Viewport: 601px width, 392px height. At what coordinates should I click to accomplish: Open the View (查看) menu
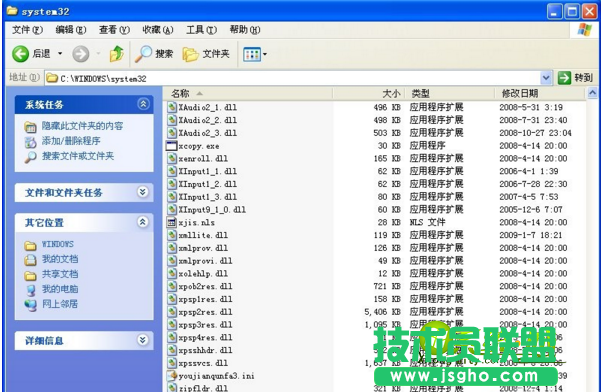(x=114, y=30)
